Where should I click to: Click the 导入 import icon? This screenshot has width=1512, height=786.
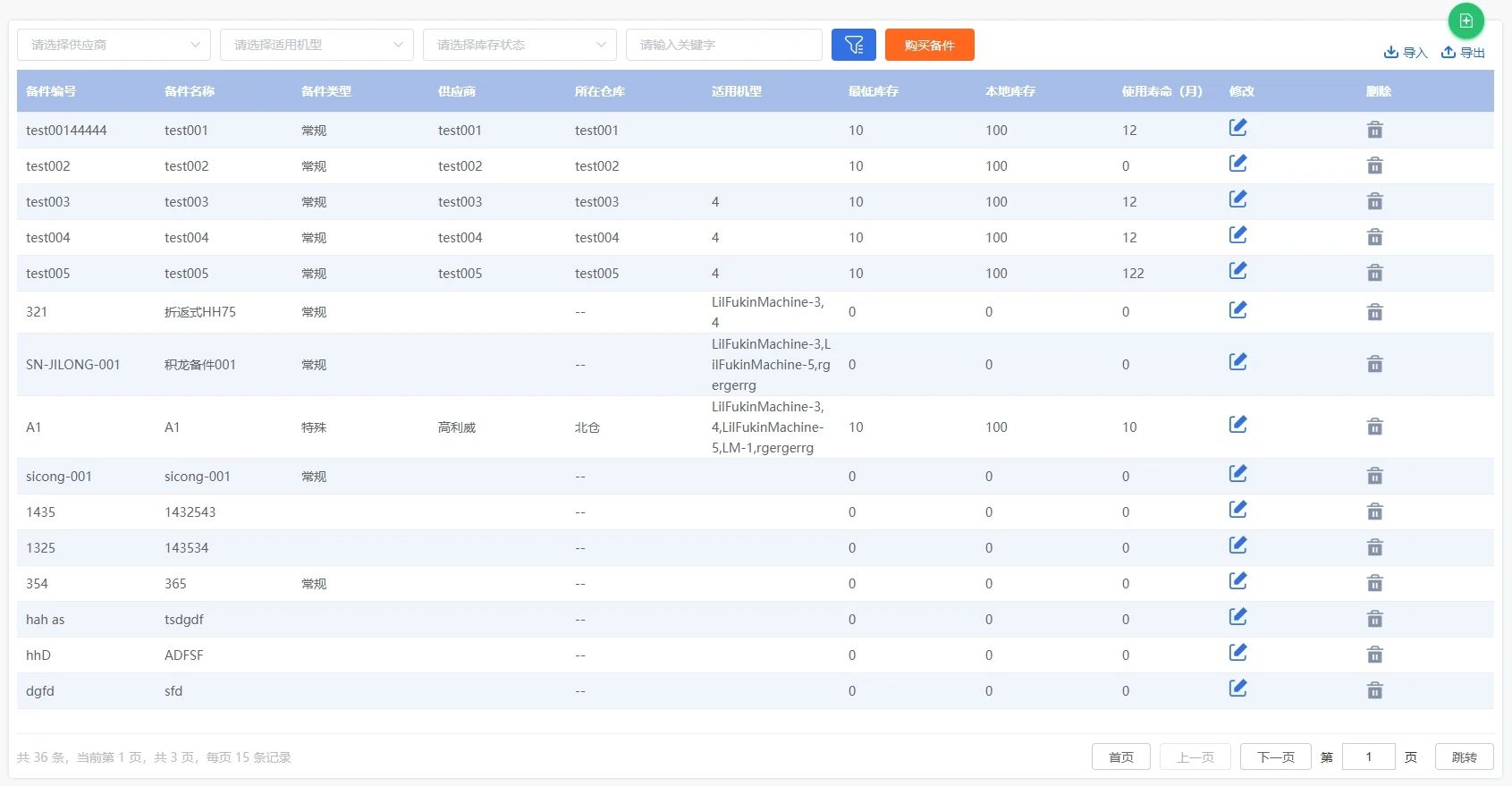click(1390, 52)
